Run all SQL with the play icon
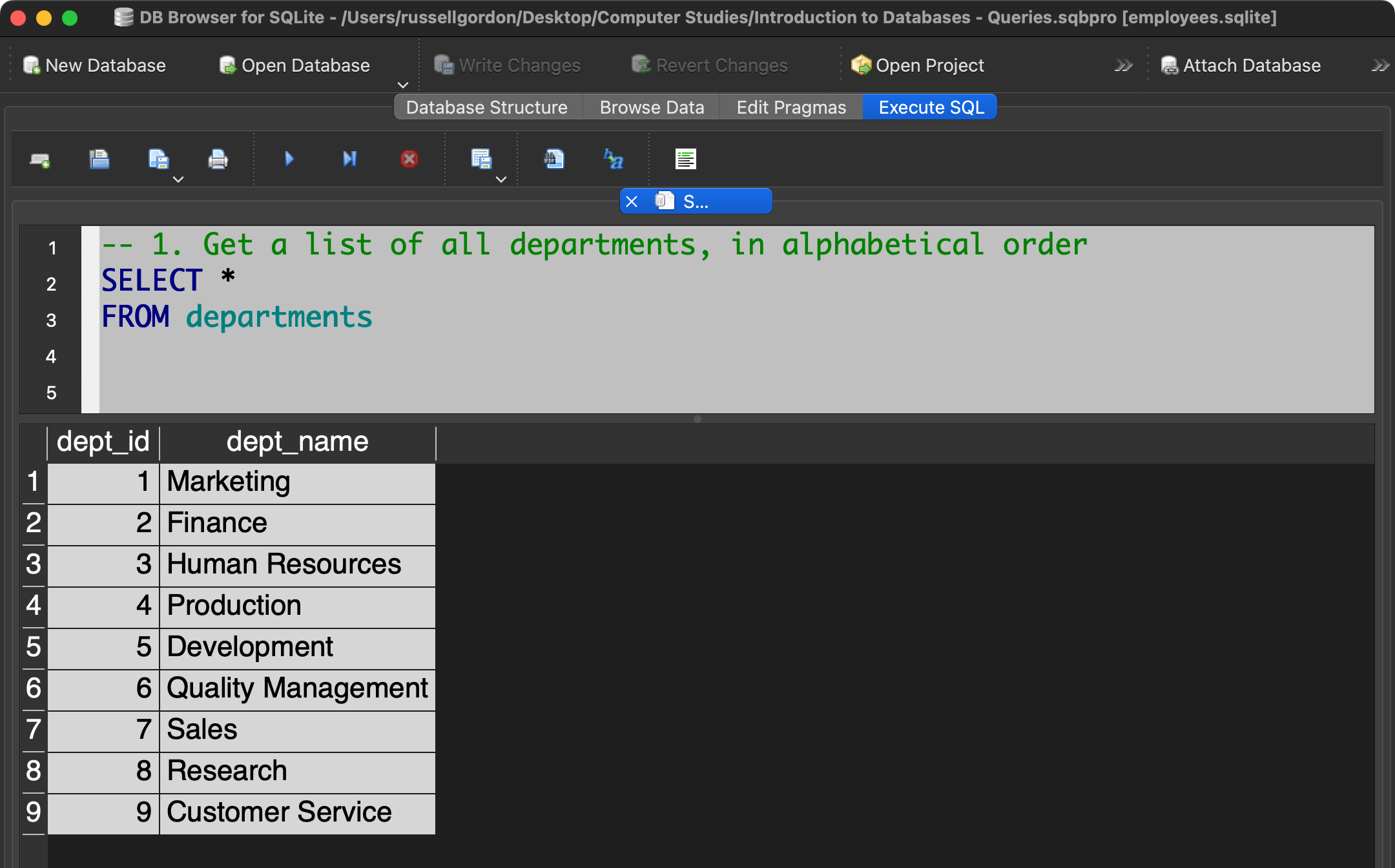1395x868 pixels. [289, 159]
